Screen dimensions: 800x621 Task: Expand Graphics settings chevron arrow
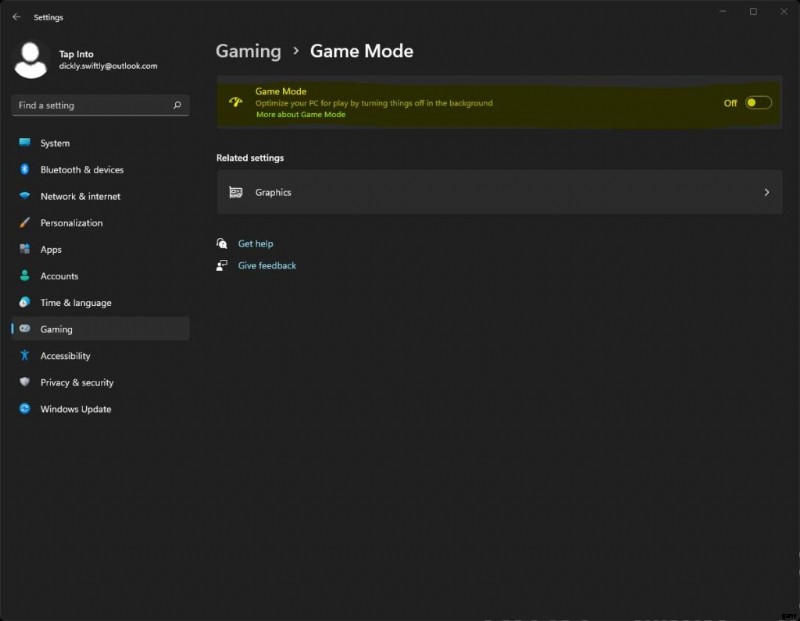coord(766,192)
